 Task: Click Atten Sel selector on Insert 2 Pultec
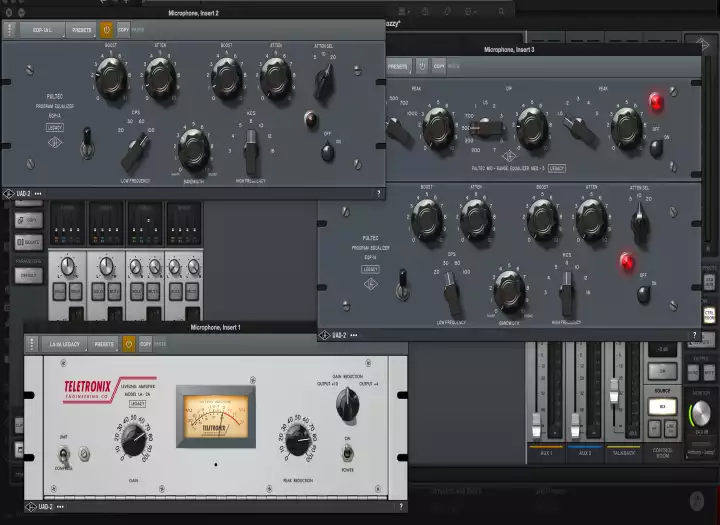324,81
